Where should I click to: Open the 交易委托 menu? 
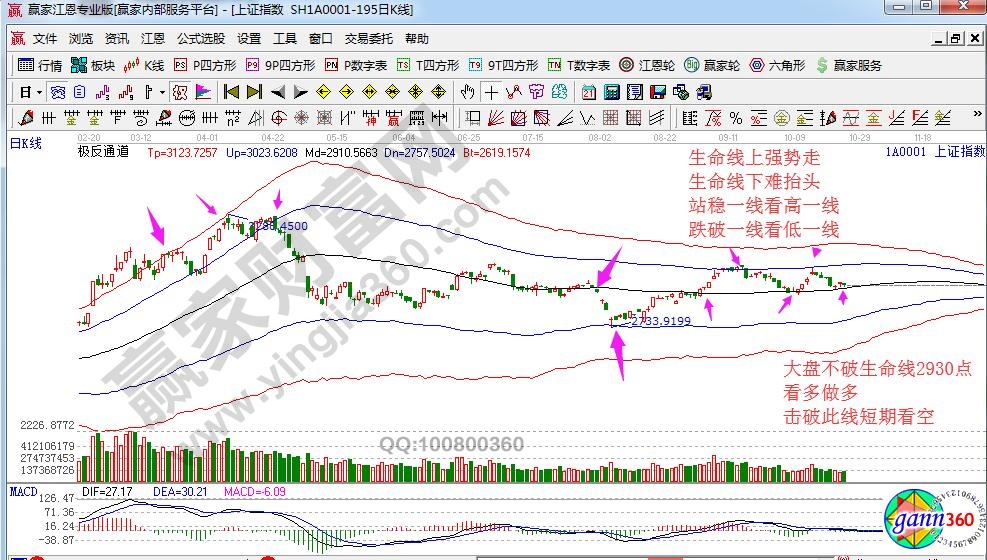tap(369, 39)
